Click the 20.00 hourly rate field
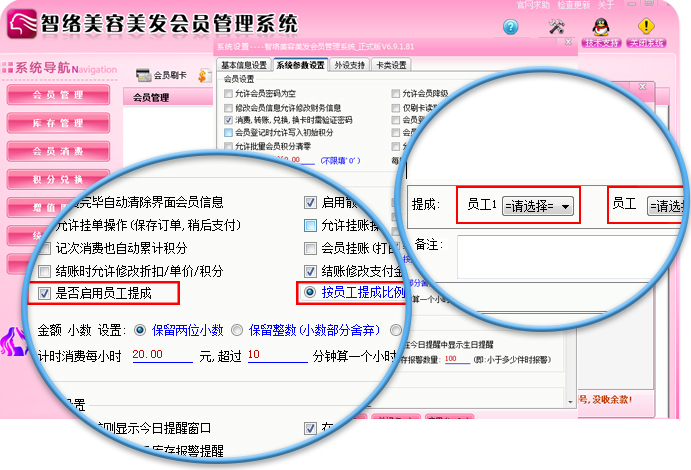The height and width of the screenshot is (470, 691). click(163, 355)
